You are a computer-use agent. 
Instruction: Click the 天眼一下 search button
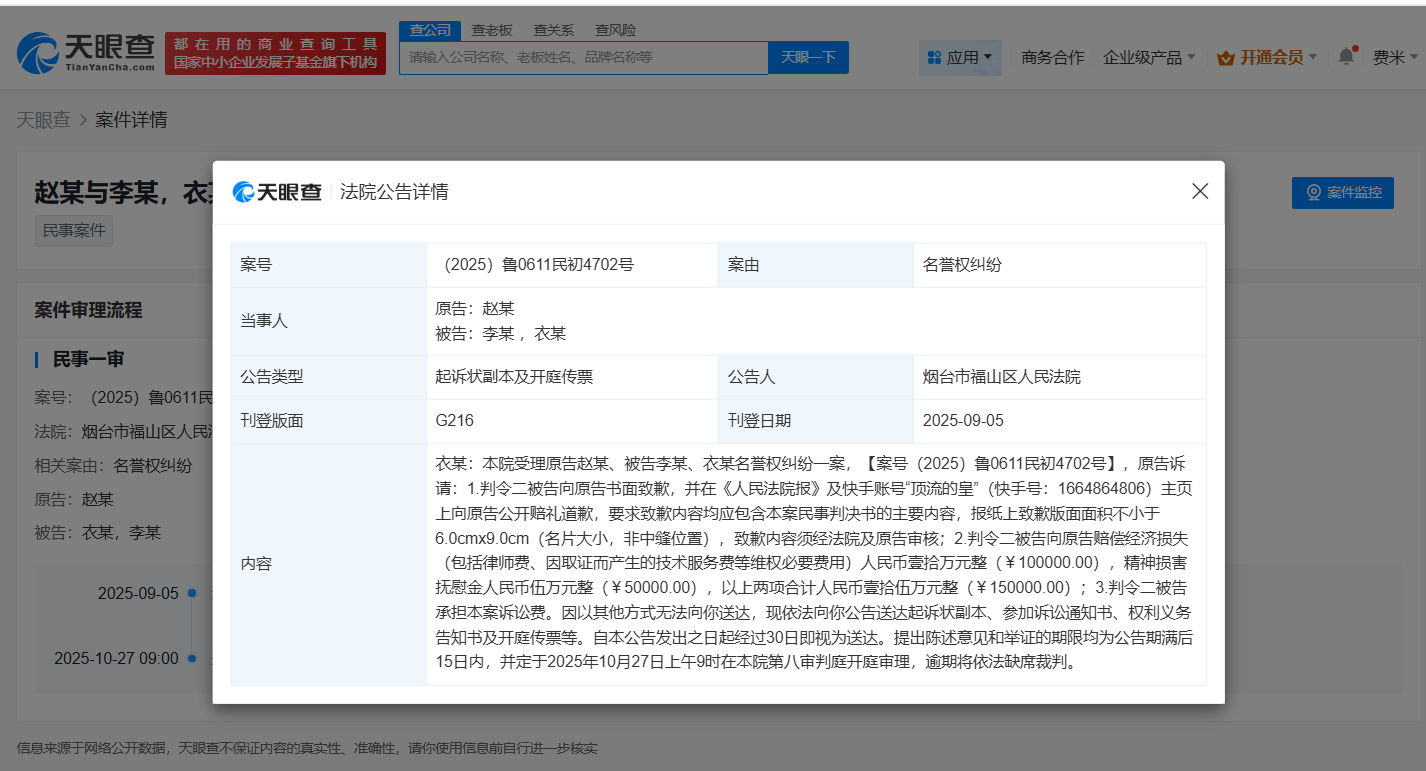click(x=808, y=58)
